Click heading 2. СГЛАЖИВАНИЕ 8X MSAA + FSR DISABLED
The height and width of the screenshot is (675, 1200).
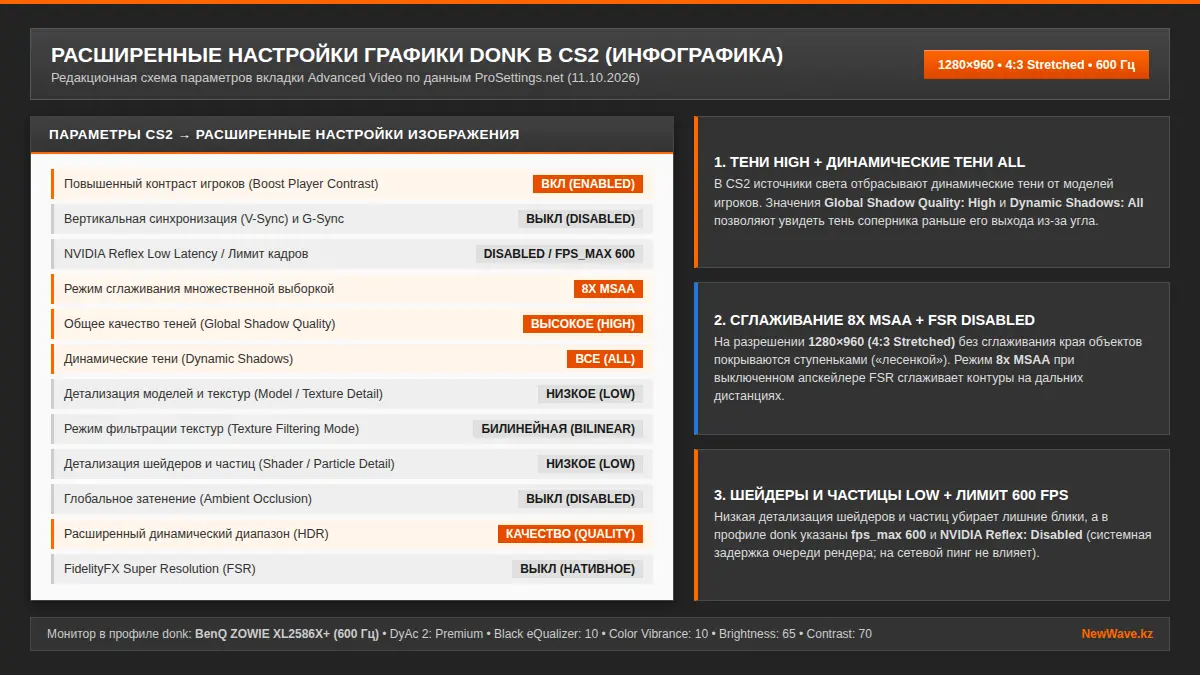tap(874, 320)
